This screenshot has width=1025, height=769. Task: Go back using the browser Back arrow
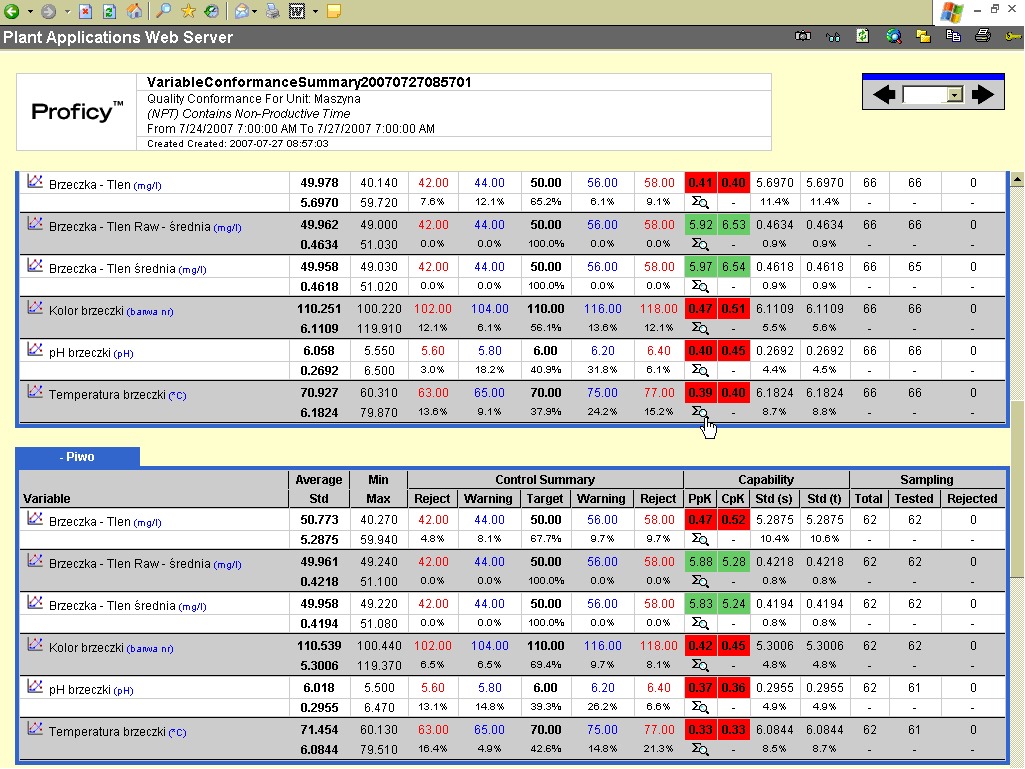pos(11,11)
